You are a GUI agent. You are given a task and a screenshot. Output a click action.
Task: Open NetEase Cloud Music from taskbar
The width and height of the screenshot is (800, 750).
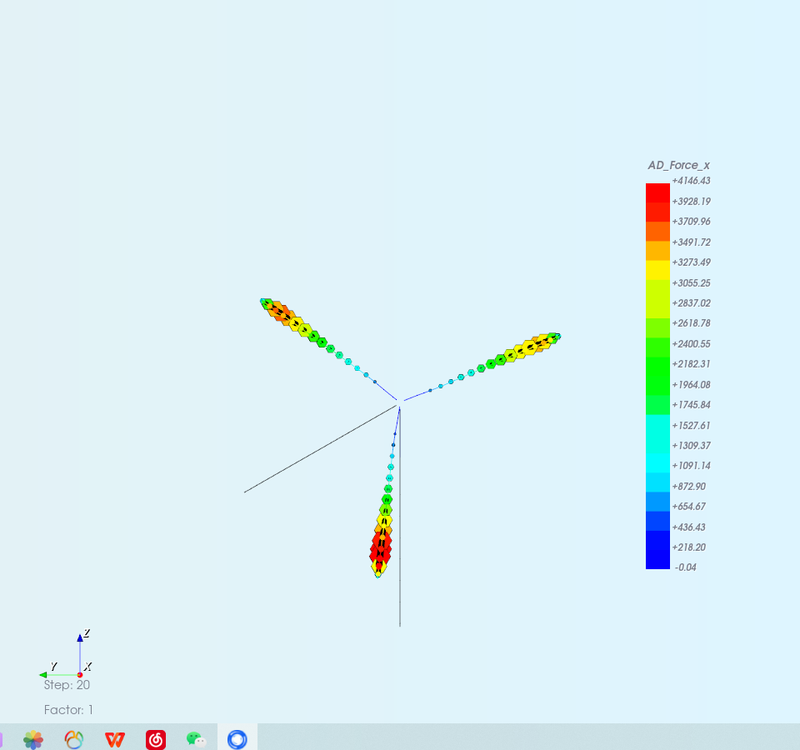pos(156,739)
